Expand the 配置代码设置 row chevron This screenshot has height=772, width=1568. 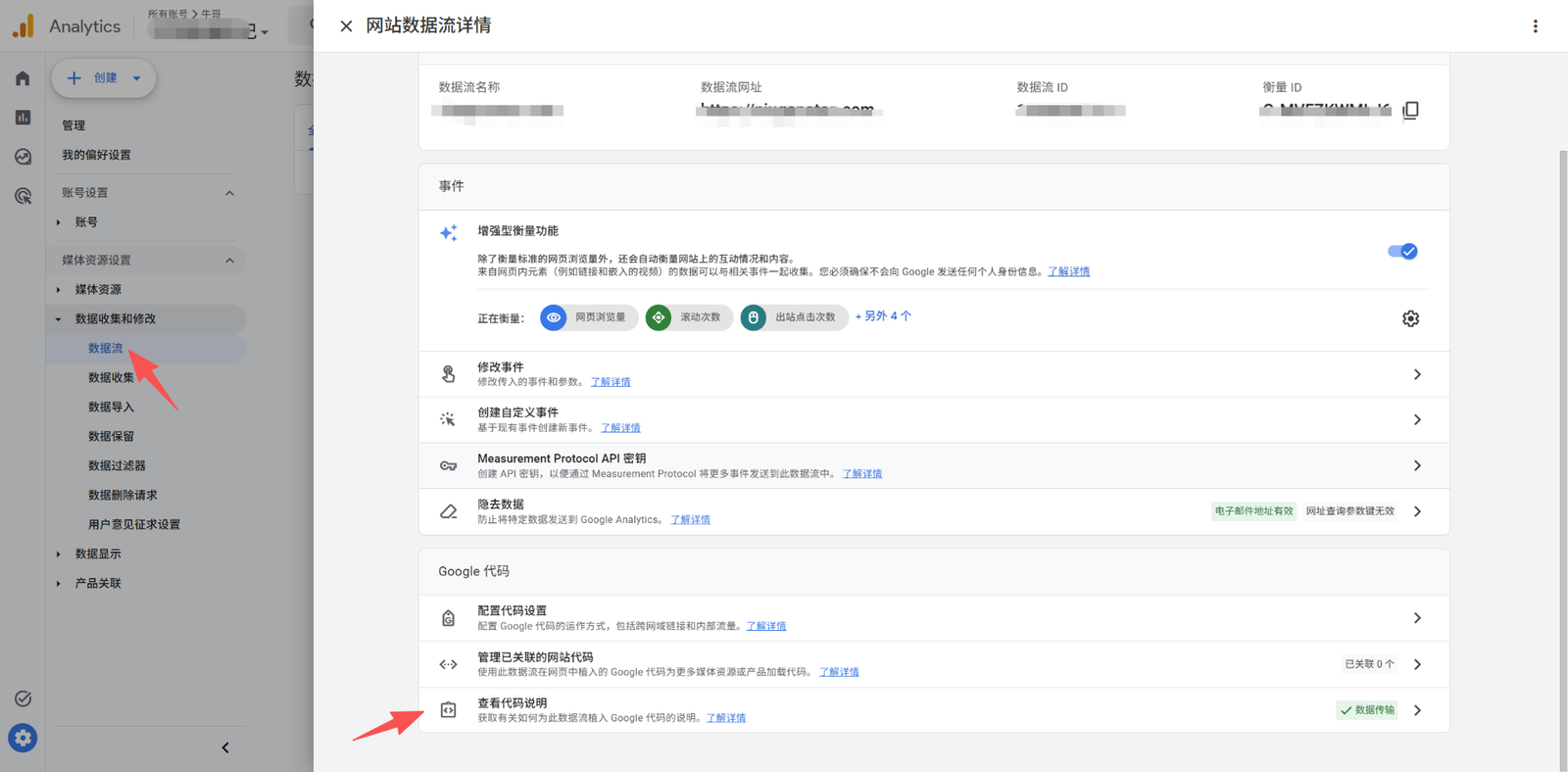coord(1417,618)
